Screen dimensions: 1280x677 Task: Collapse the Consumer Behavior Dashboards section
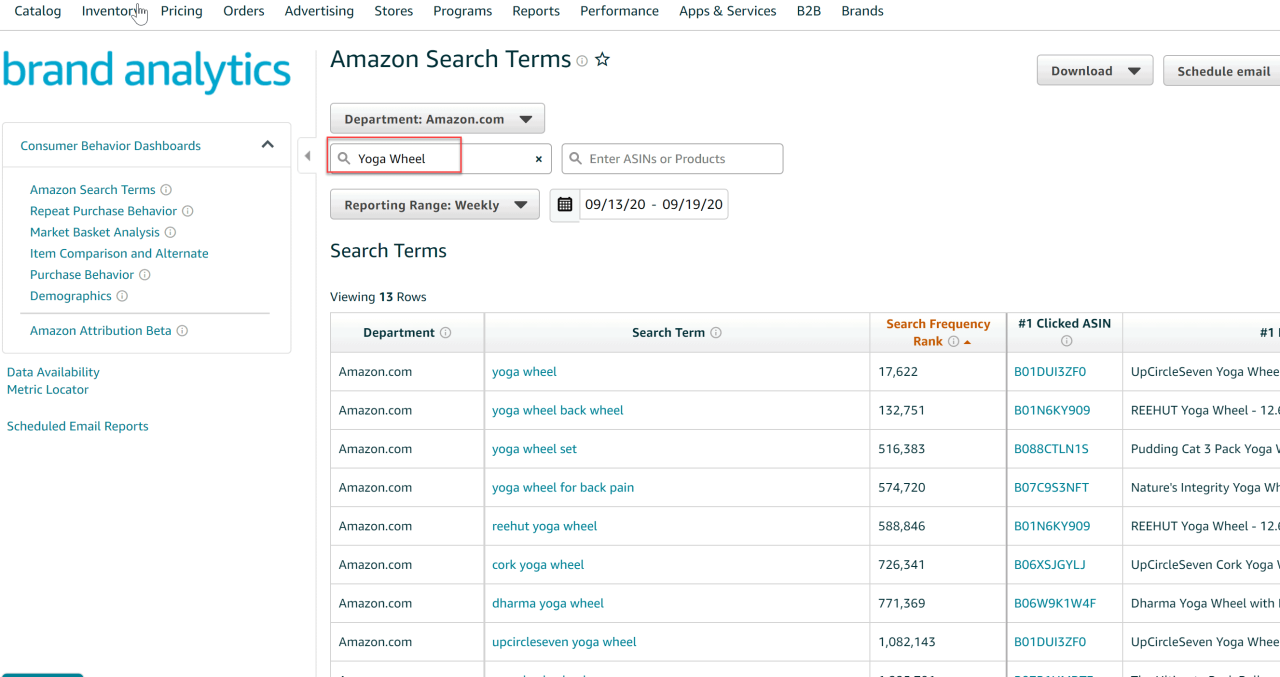coord(267,144)
